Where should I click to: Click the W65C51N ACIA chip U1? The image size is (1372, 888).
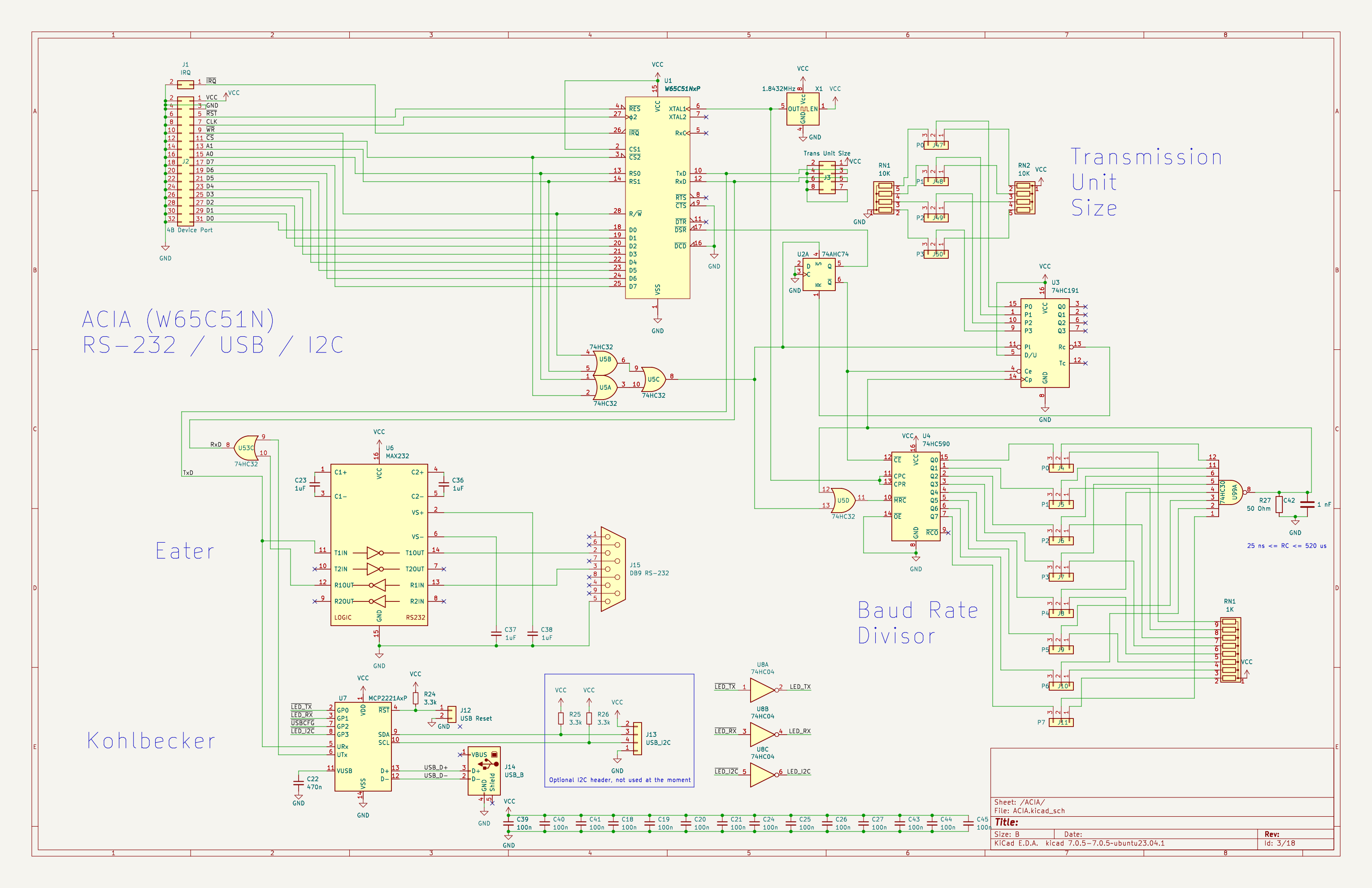[x=657, y=198]
